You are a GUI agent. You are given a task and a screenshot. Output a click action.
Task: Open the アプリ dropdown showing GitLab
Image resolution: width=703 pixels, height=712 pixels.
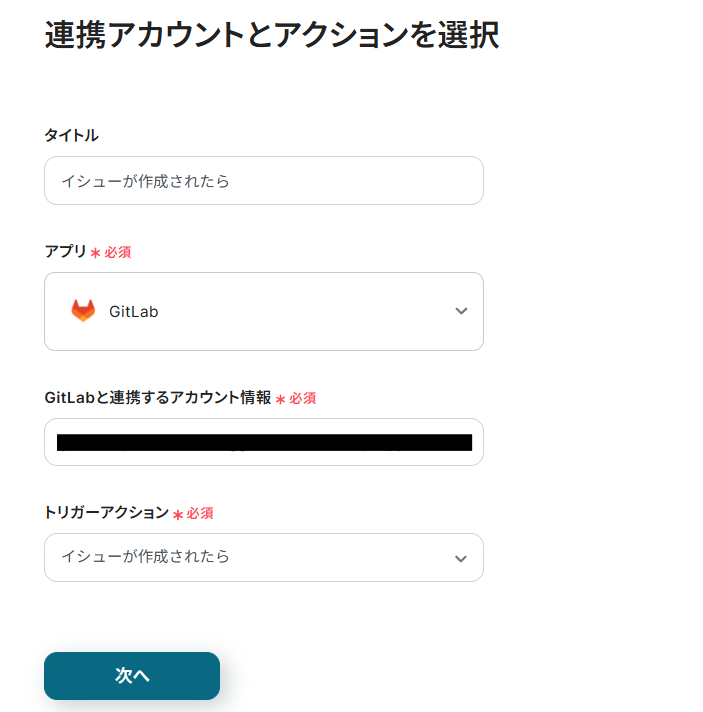264,311
